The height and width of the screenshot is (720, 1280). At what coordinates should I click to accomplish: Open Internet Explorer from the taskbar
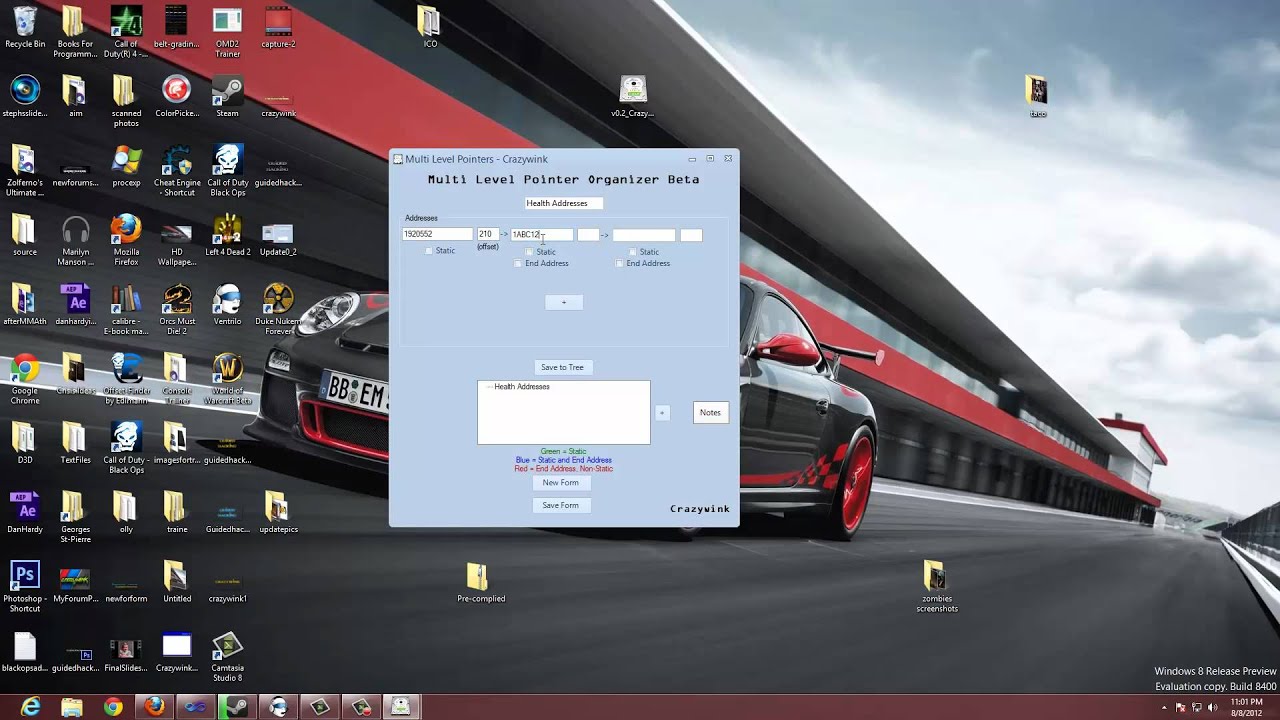tap(31, 707)
